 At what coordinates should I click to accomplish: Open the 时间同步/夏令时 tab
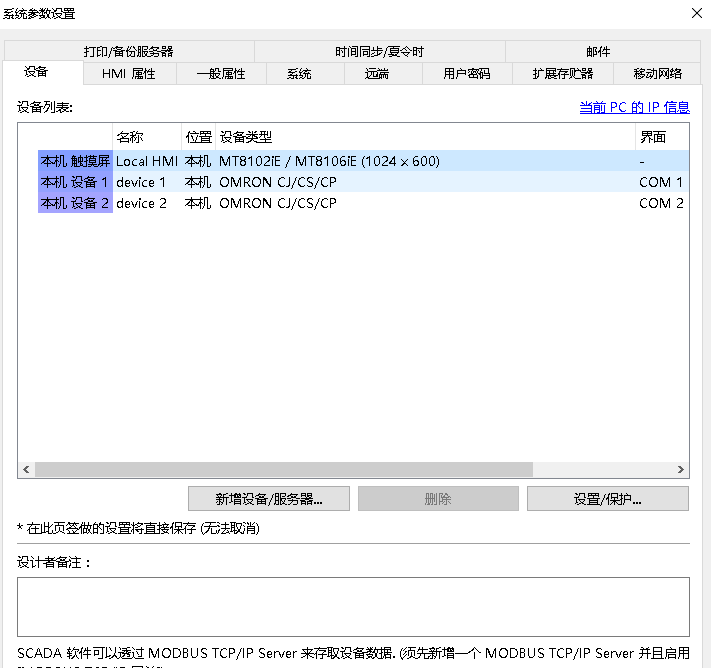pyautogui.click(x=379, y=52)
